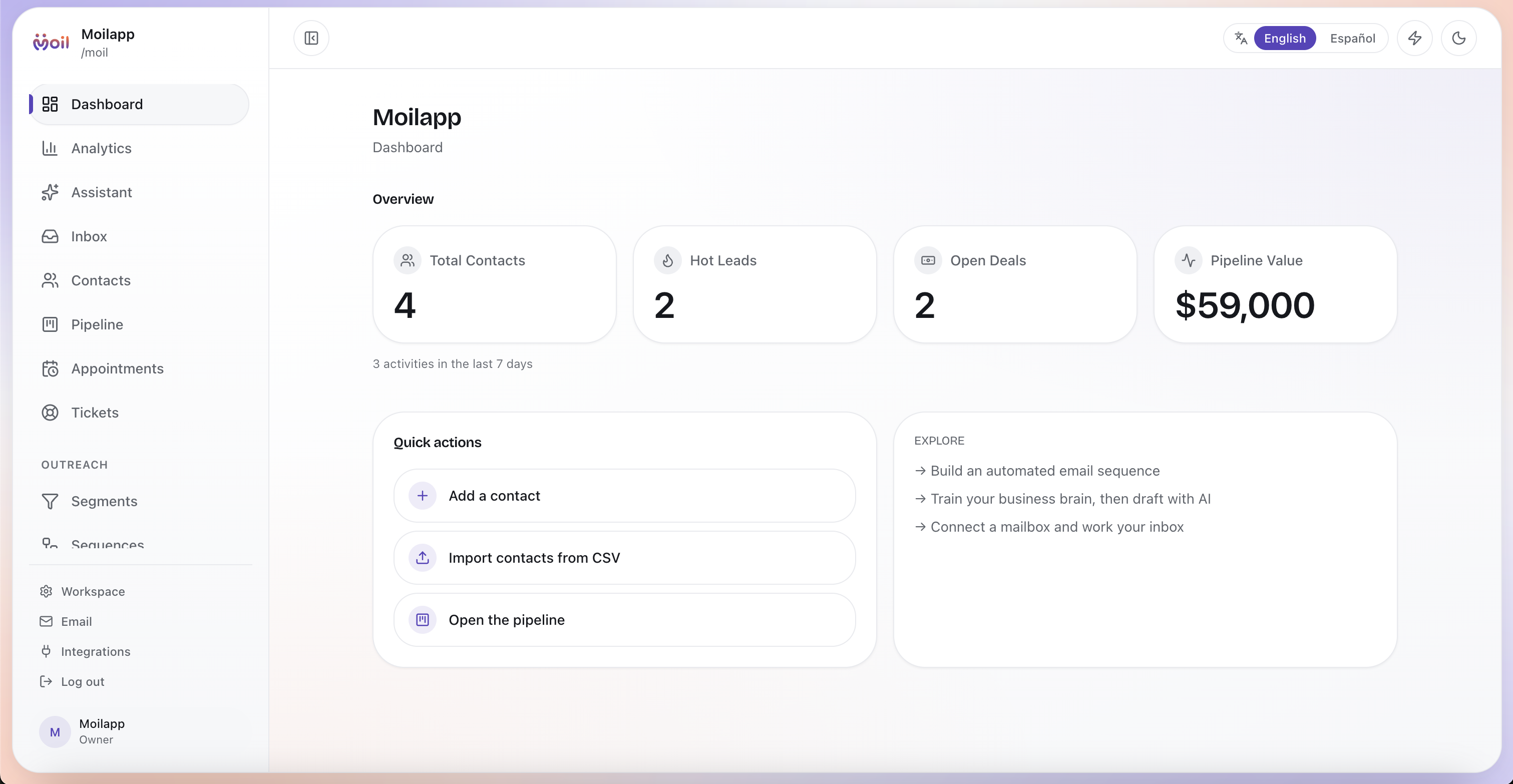Click the Pipeline Value card
The width and height of the screenshot is (1513, 784).
point(1275,284)
